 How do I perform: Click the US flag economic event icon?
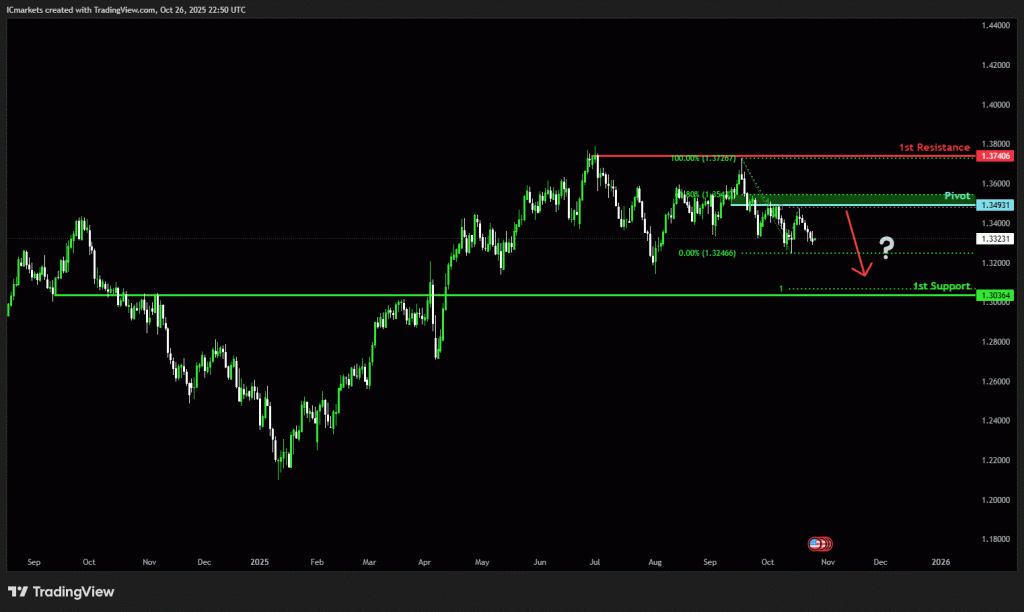pos(819,544)
